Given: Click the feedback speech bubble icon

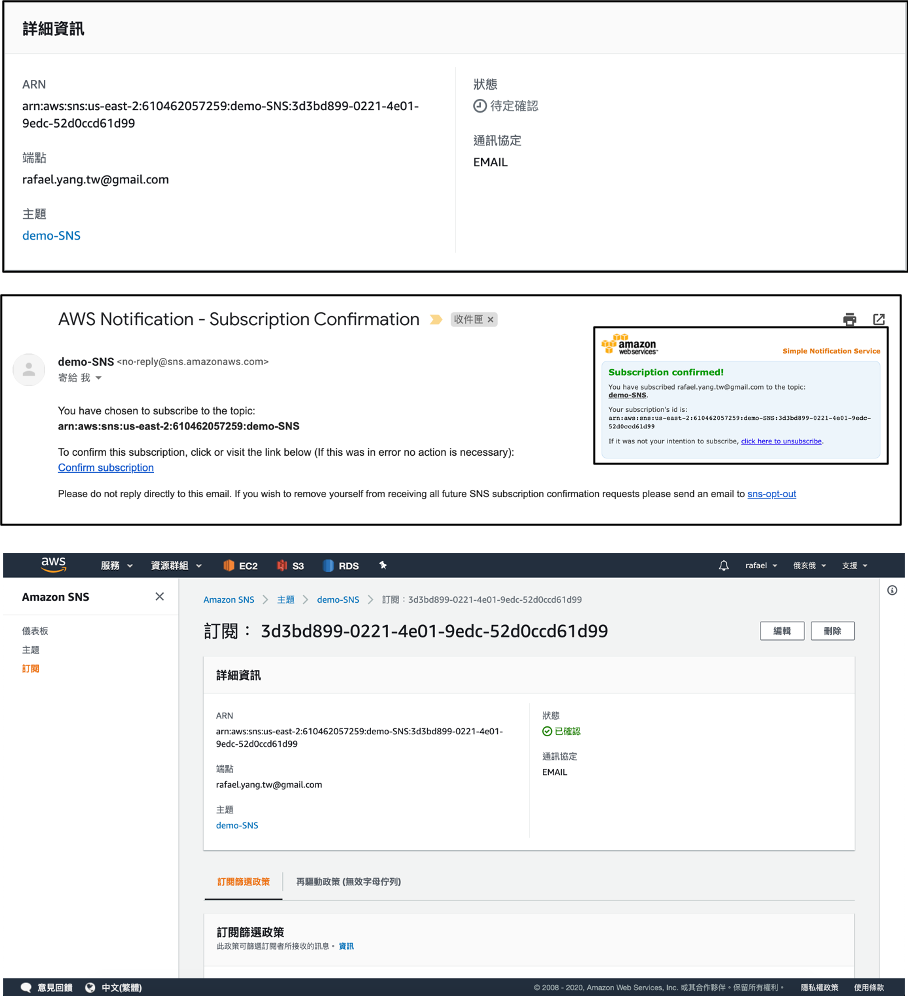Looking at the screenshot, I should pyautogui.click(x=26, y=987).
